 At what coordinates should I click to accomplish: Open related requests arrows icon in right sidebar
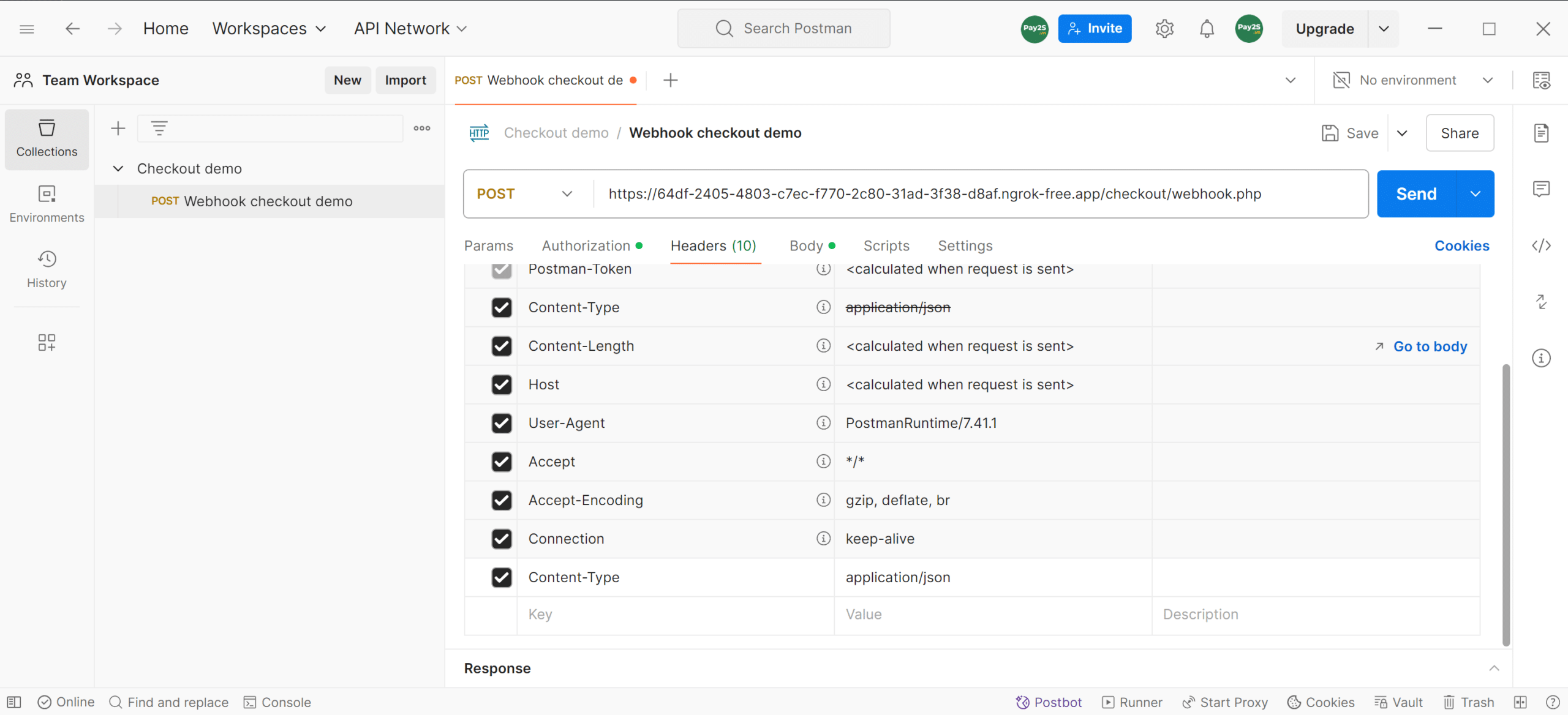pos(1541,302)
